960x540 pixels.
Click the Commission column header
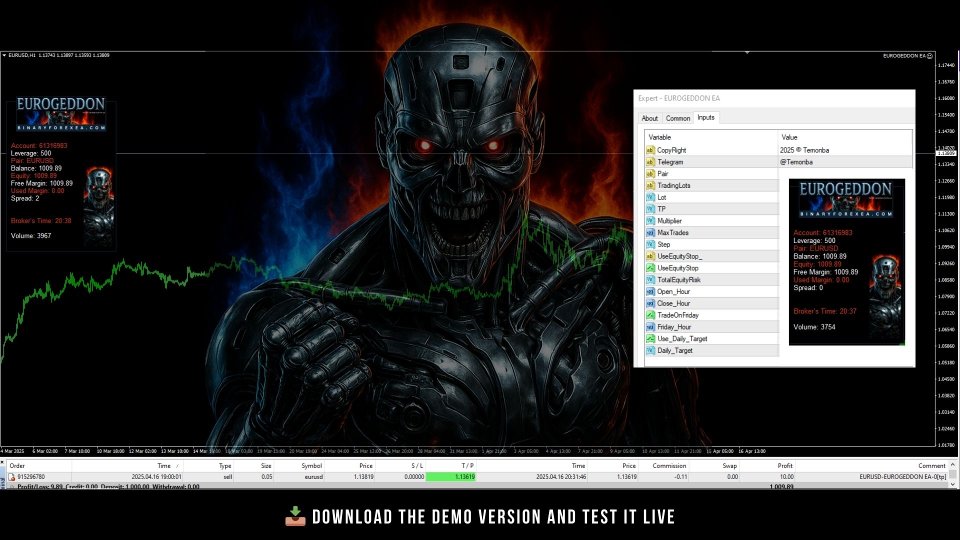pyautogui.click(x=669, y=466)
